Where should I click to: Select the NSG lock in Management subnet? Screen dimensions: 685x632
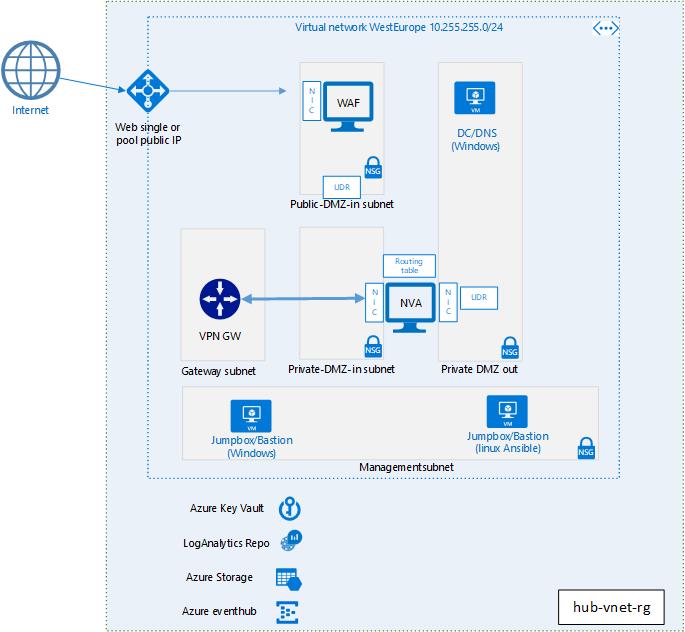[586, 448]
